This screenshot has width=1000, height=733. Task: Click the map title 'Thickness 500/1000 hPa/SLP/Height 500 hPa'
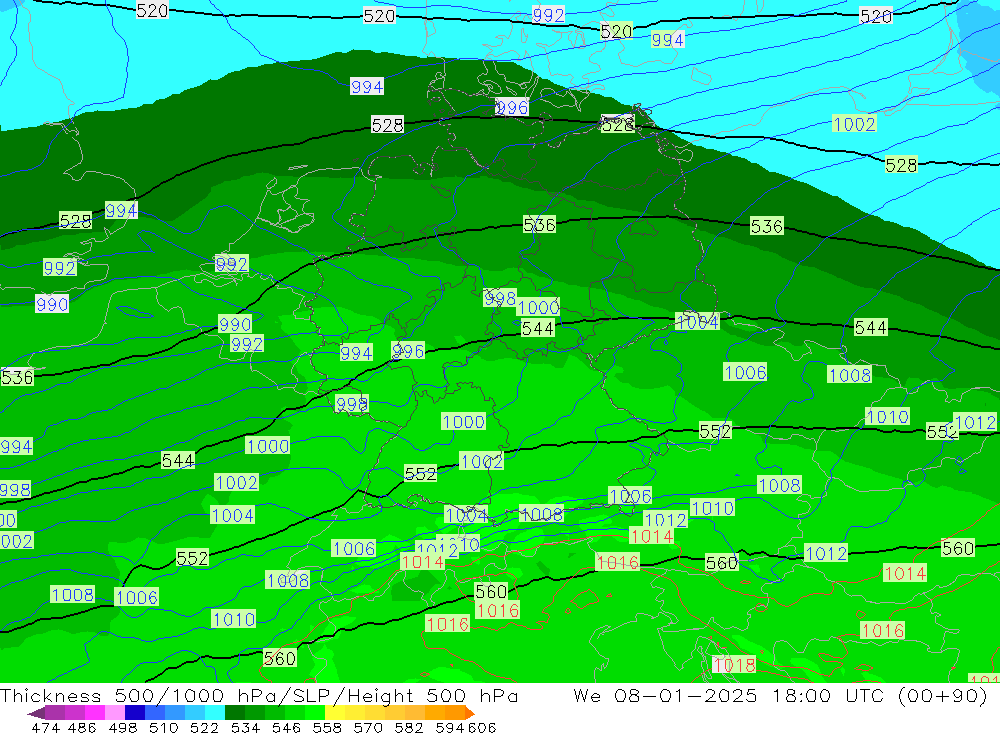[x=259, y=695]
